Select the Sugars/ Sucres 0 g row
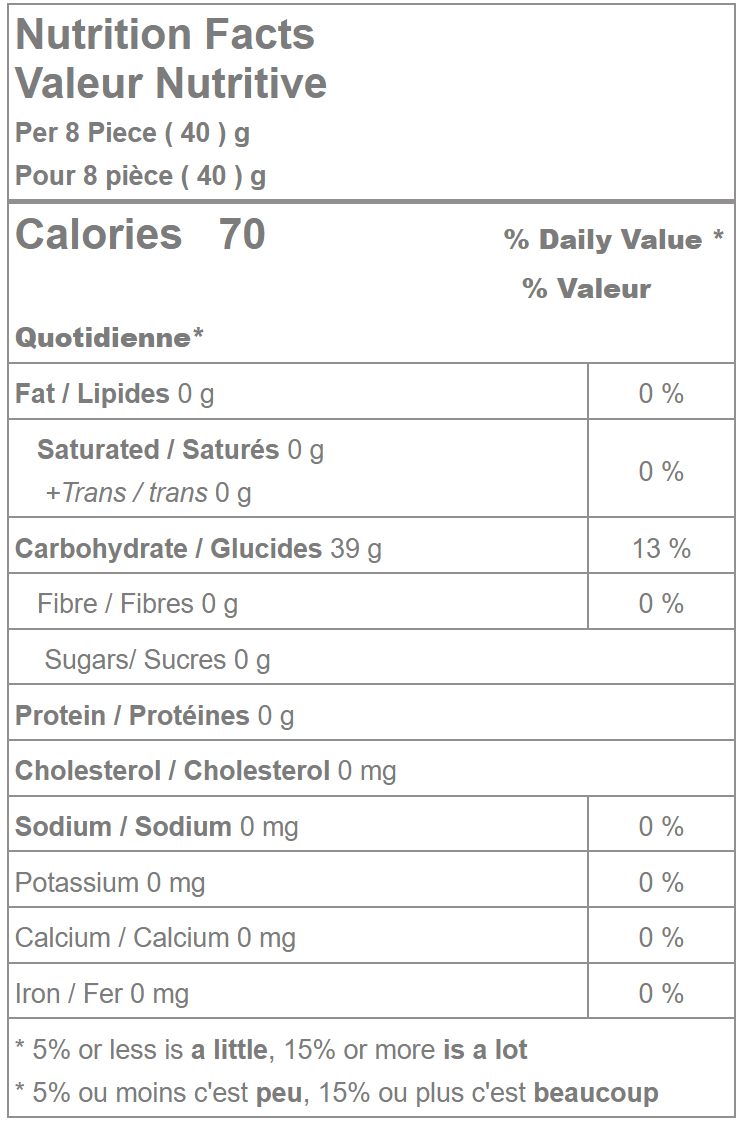The height and width of the screenshot is (1127, 742). click(x=157, y=660)
